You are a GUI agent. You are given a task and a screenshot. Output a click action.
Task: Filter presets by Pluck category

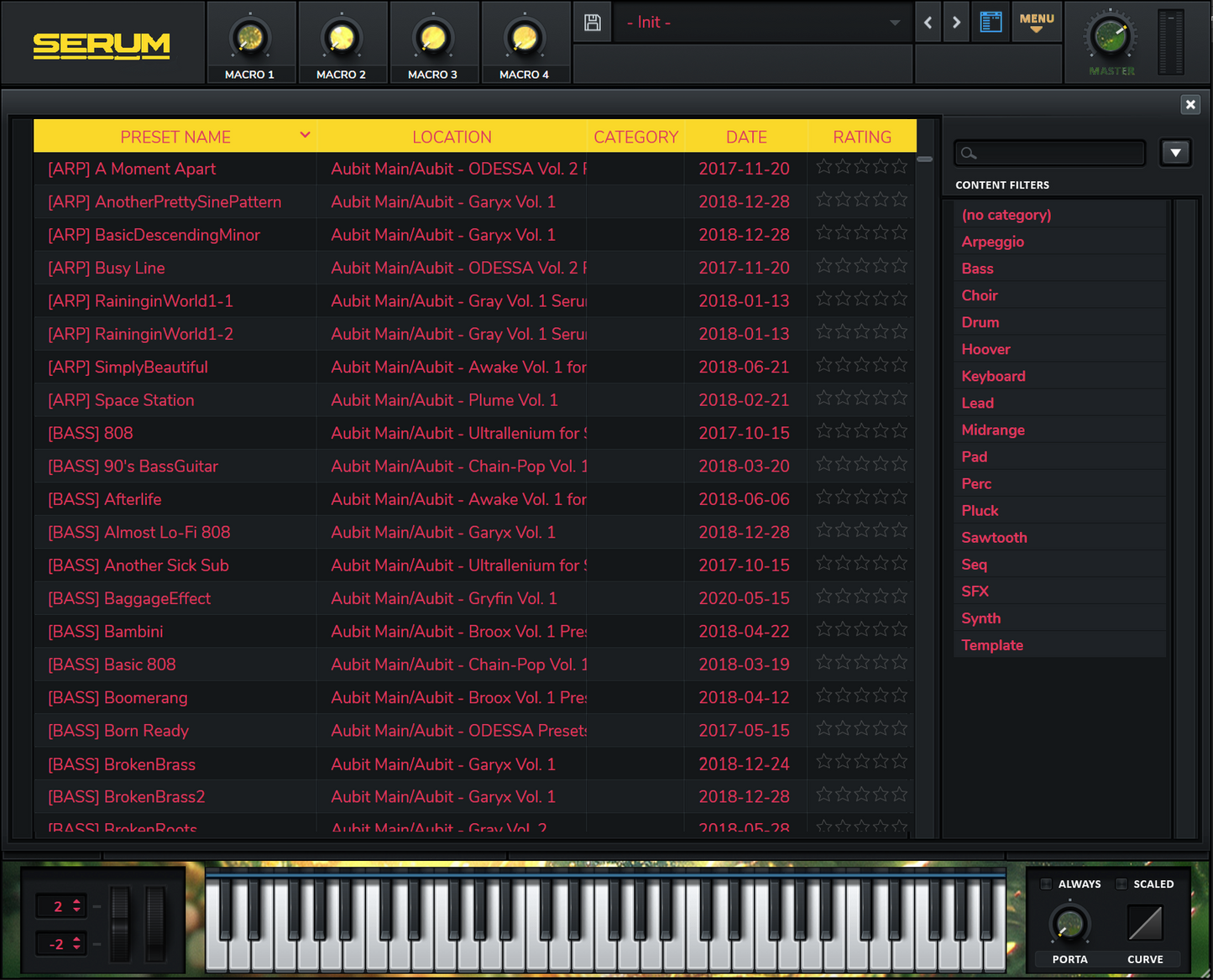1059,510
